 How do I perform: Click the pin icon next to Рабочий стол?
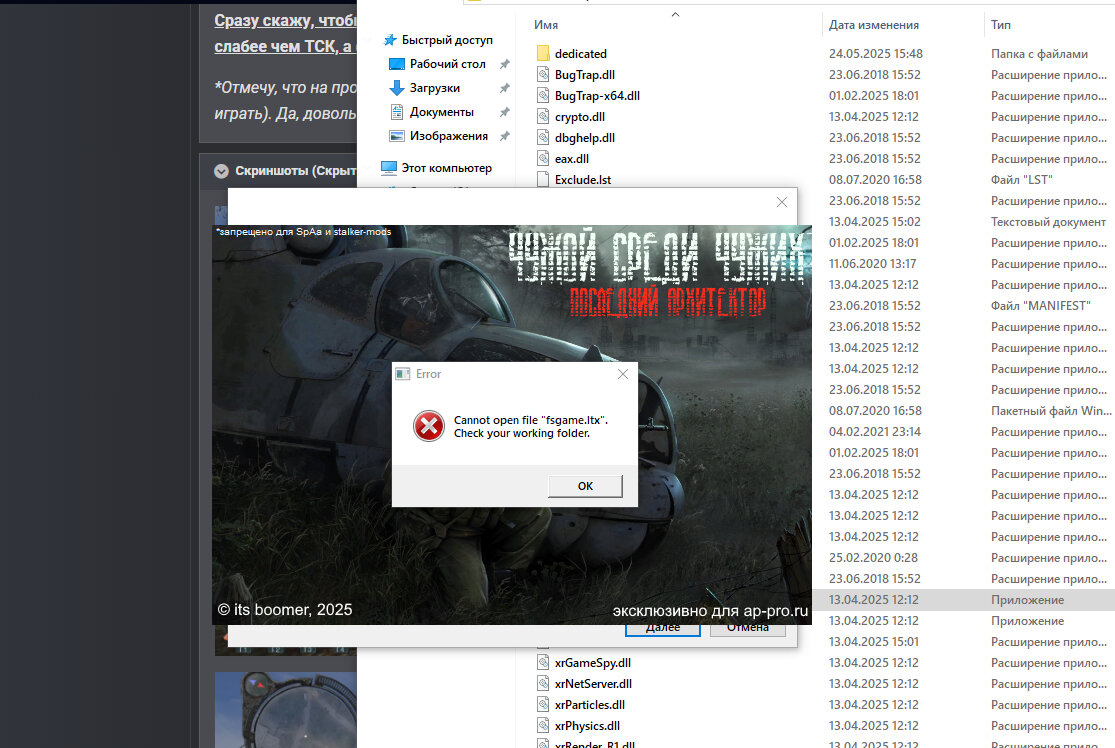(504, 64)
